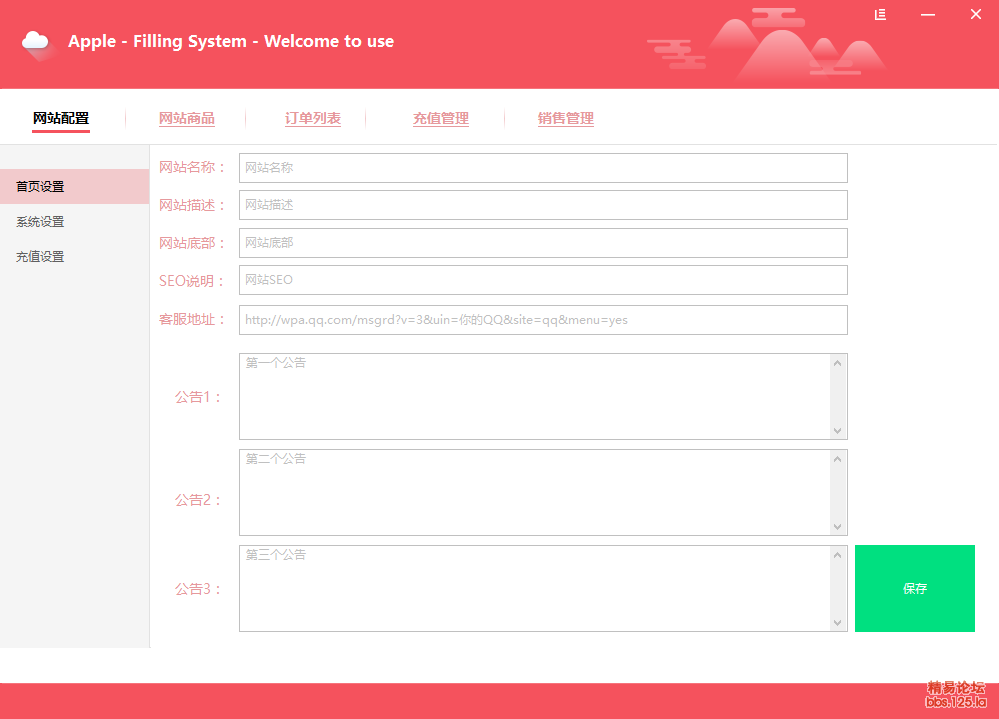Click the cloud logo icon in header
Viewport: 999px width, 719px height.
(36, 42)
